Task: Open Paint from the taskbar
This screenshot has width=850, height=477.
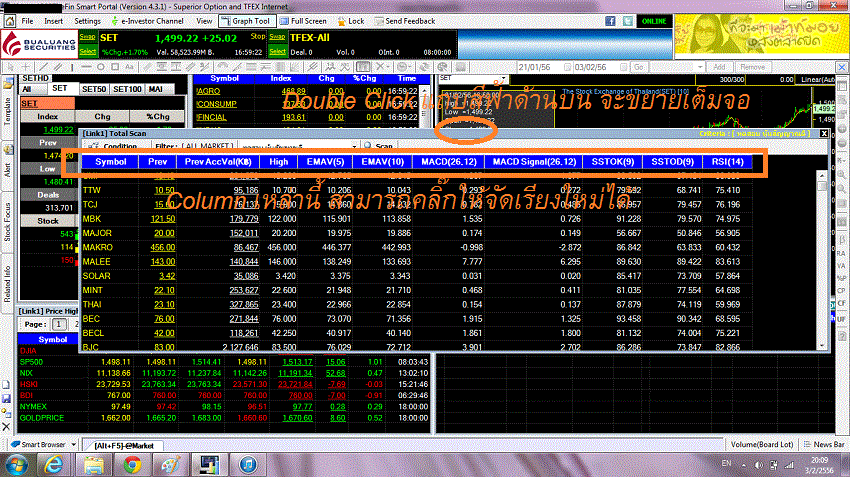Action: (x=170, y=465)
